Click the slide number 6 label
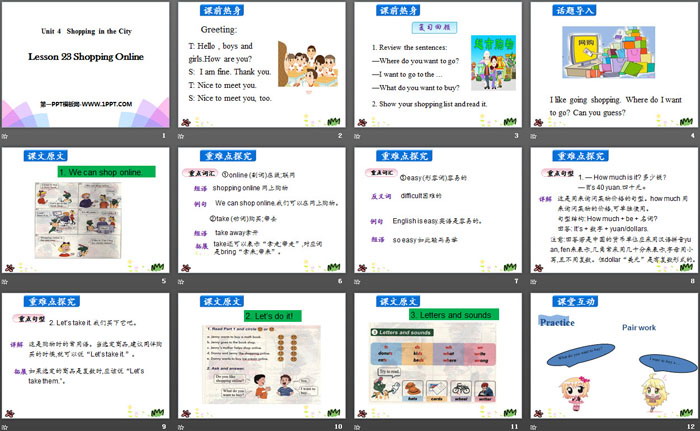 pos(340,281)
